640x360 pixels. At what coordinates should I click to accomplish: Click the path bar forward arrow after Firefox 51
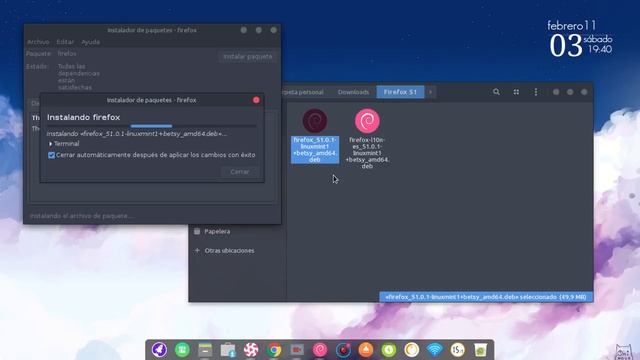[430, 92]
